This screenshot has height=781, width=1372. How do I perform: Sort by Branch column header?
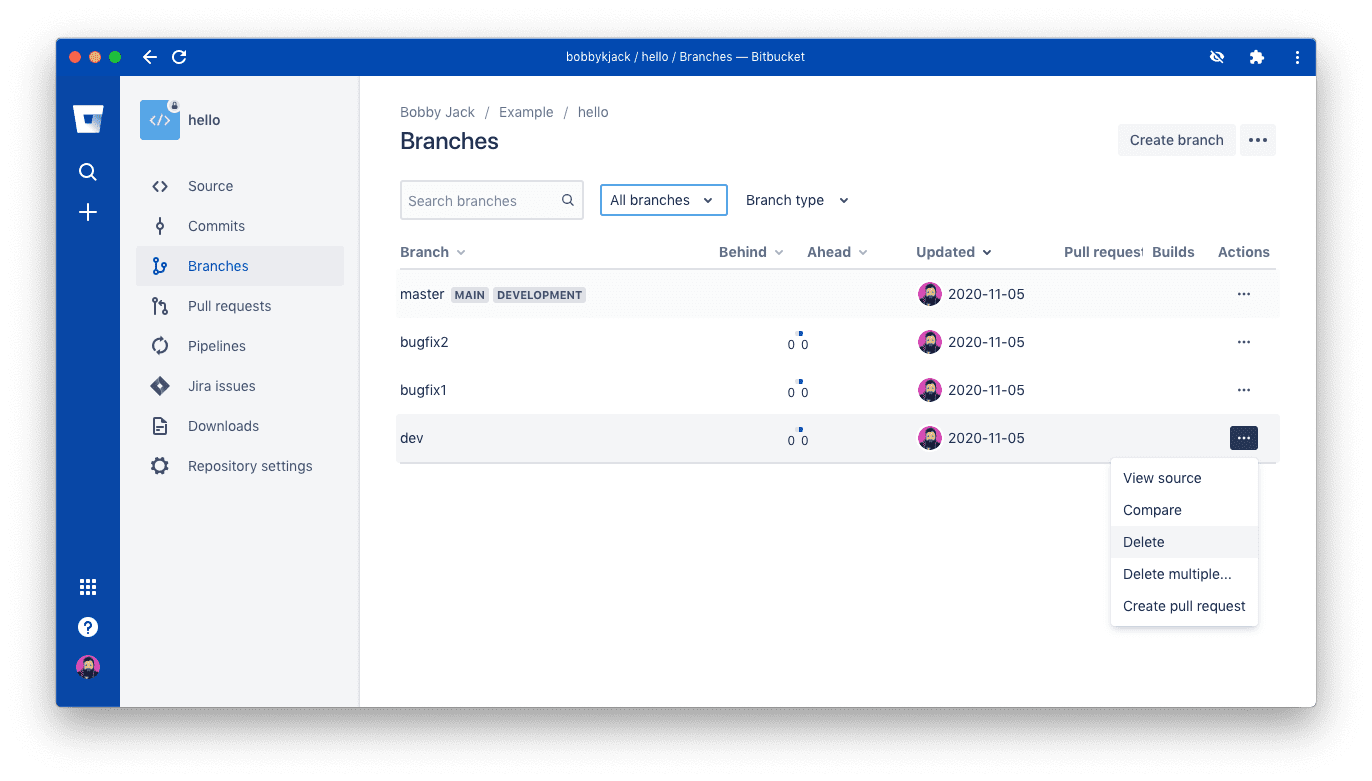point(433,252)
